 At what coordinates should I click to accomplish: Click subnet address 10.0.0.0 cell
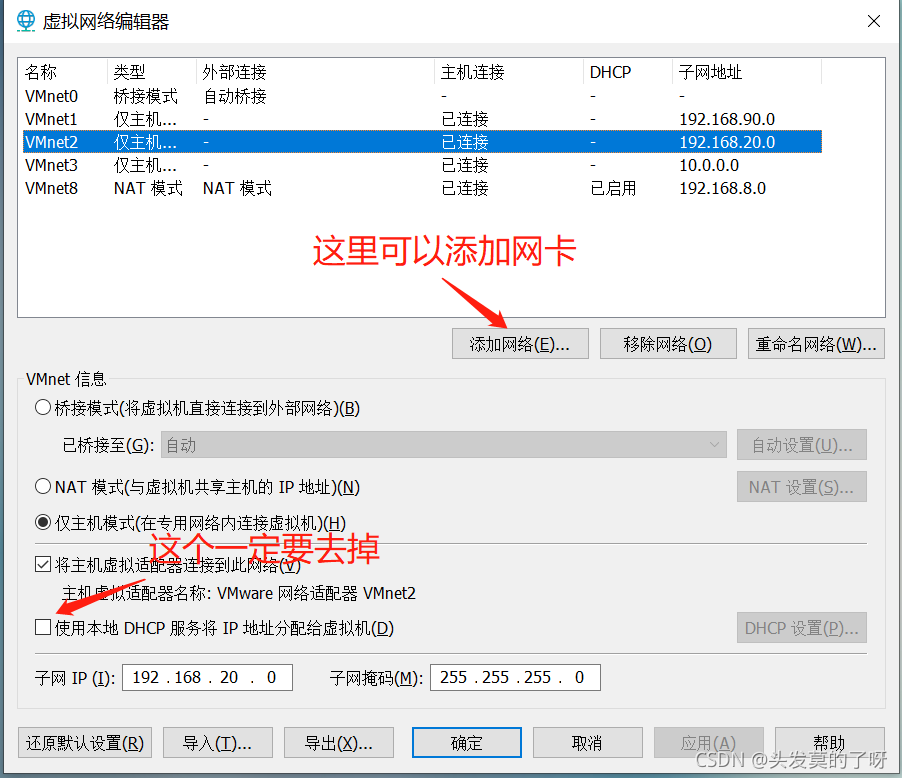709,165
